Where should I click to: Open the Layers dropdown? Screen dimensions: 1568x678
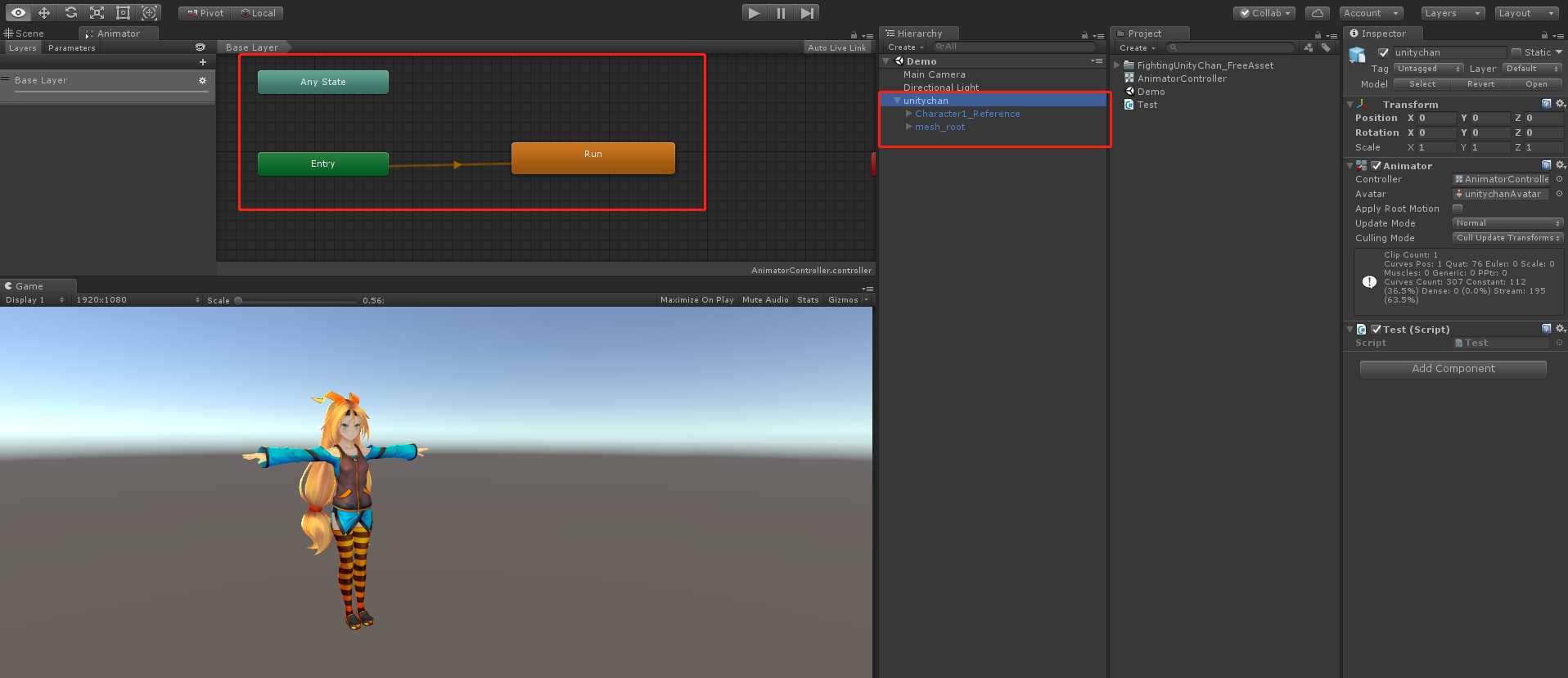point(1452,13)
